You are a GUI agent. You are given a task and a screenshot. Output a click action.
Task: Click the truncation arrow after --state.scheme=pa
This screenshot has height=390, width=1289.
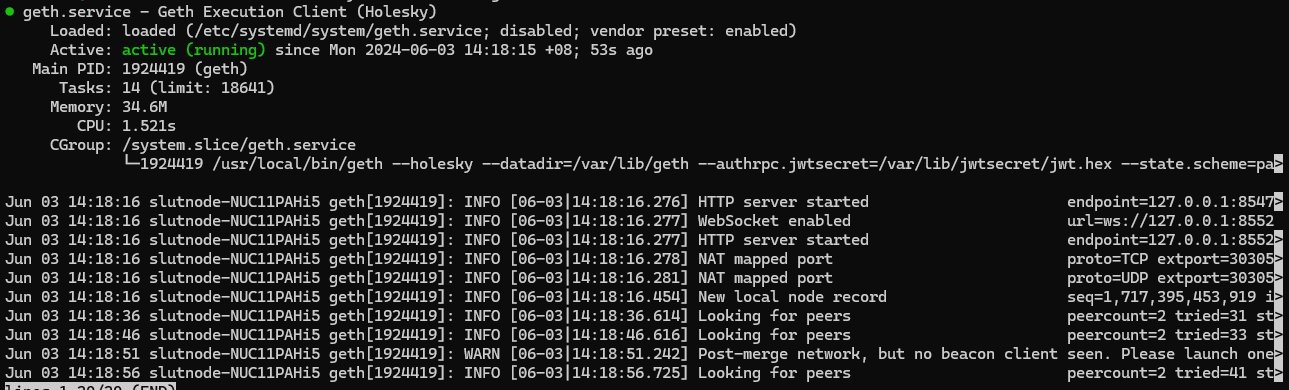[x=1279, y=164]
